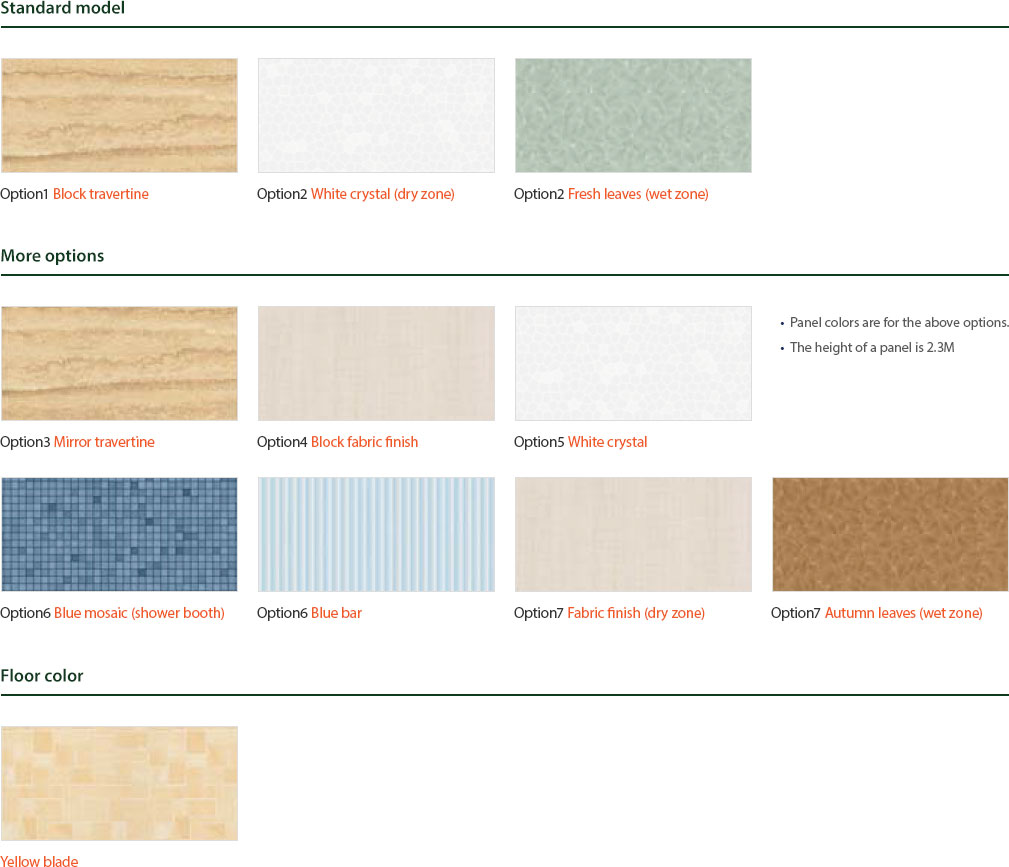
Task: Choose the Autumn leaves brown swatch image
Action: (890, 534)
